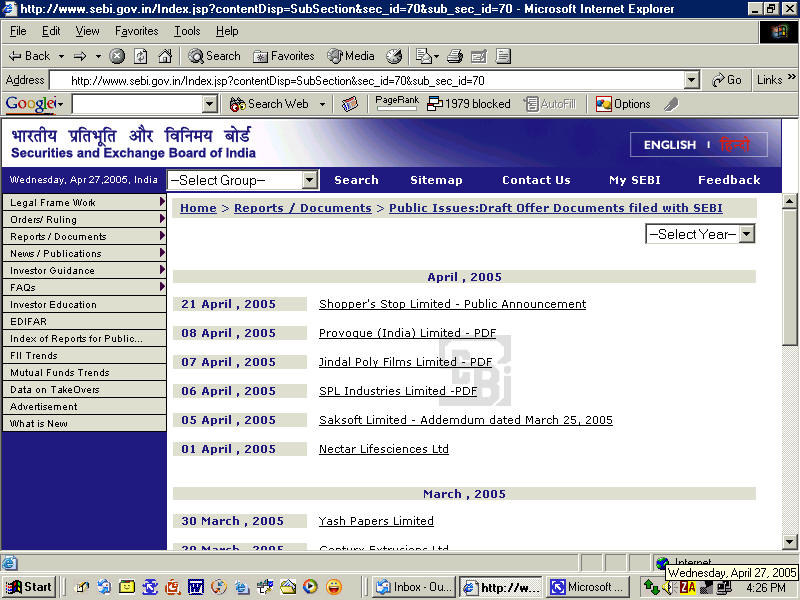The width and height of the screenshot is (800, 600).
Task: Click the Discuss toolbar icon
Action: pos(503,56)
